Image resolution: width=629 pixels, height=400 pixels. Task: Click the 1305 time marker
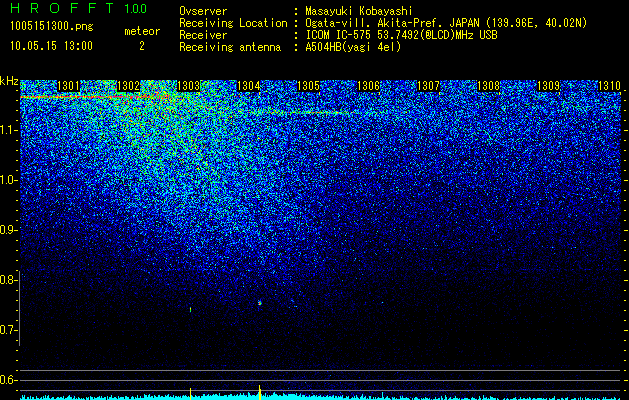click(308, 86)
